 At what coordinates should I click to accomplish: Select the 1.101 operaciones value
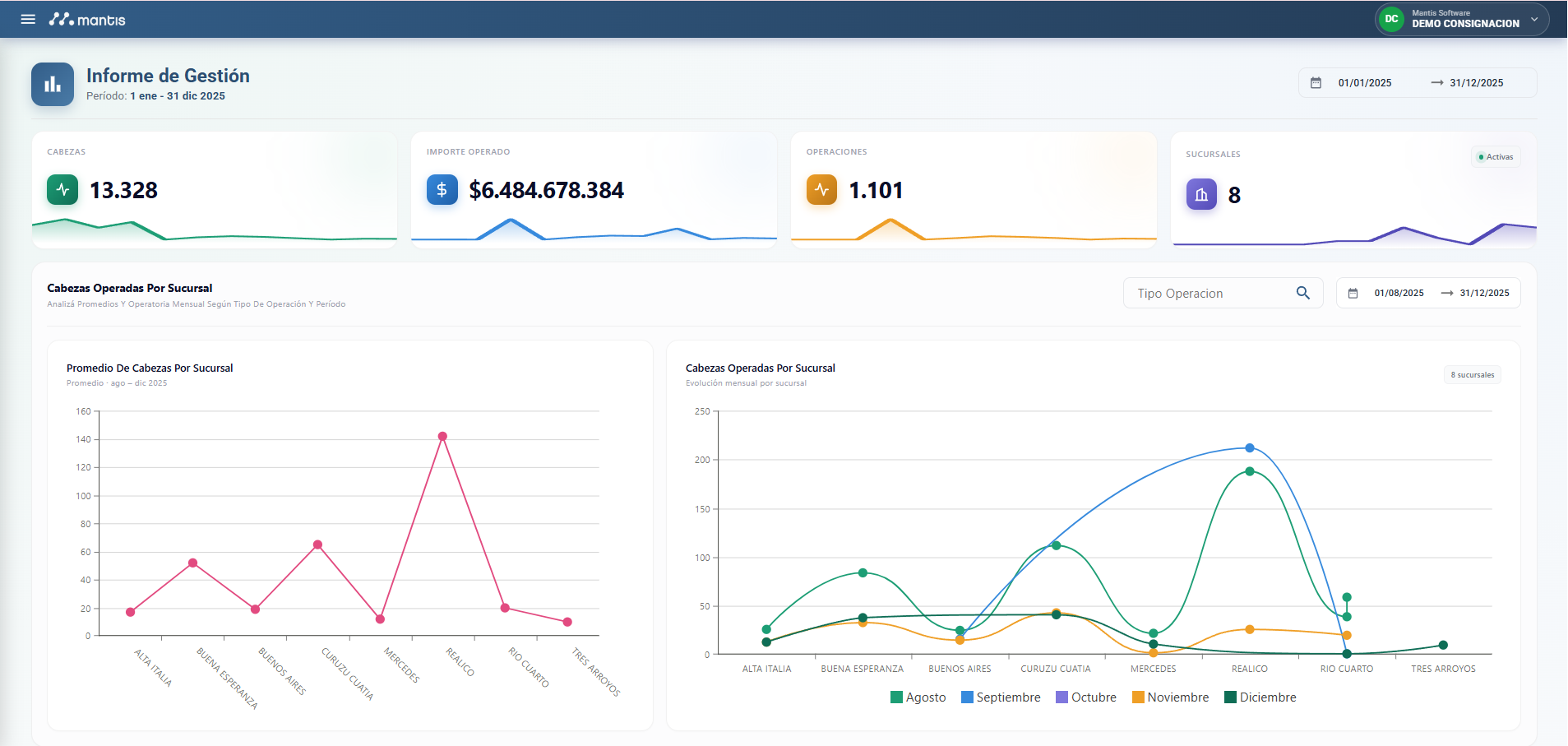click(876, 191)
